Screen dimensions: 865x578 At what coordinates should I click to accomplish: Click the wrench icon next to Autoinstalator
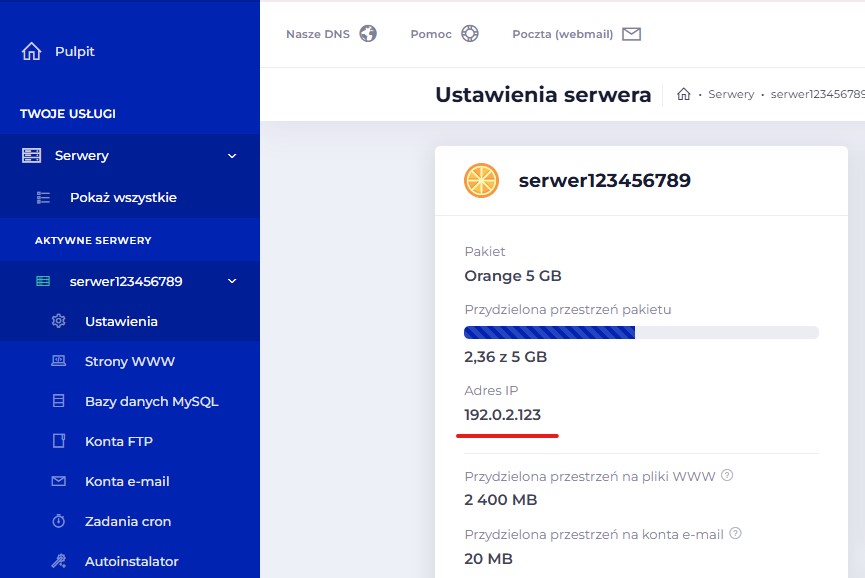(x=58, y=561)
